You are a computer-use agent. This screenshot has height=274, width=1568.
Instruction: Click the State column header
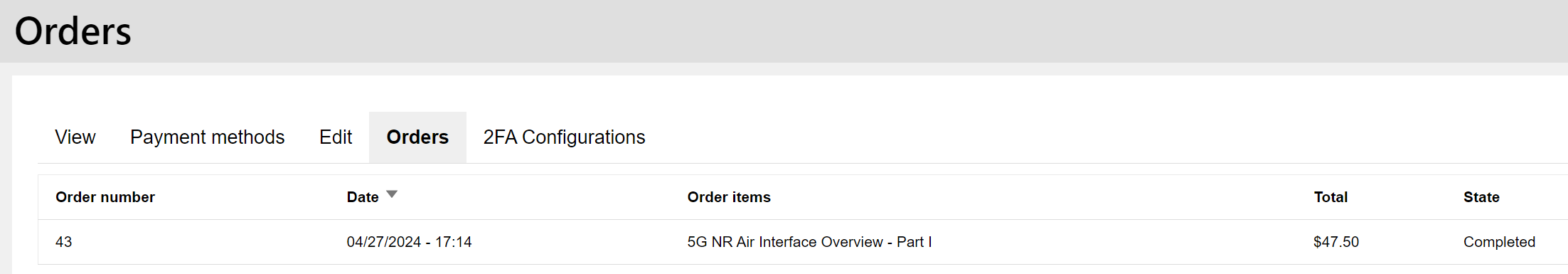pyautogui.click(x=1481, y=197)
